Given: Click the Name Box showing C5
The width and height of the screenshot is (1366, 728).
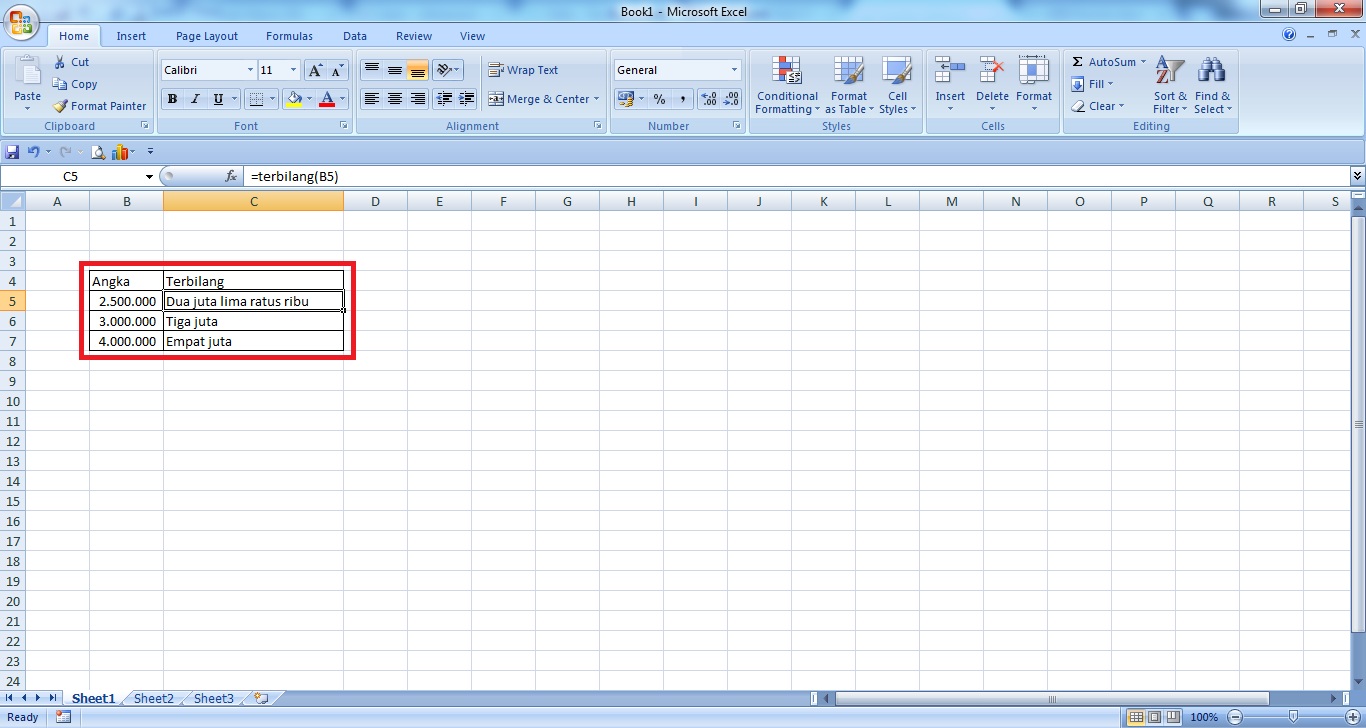Looking at the screenshot, I should point(71,176).
